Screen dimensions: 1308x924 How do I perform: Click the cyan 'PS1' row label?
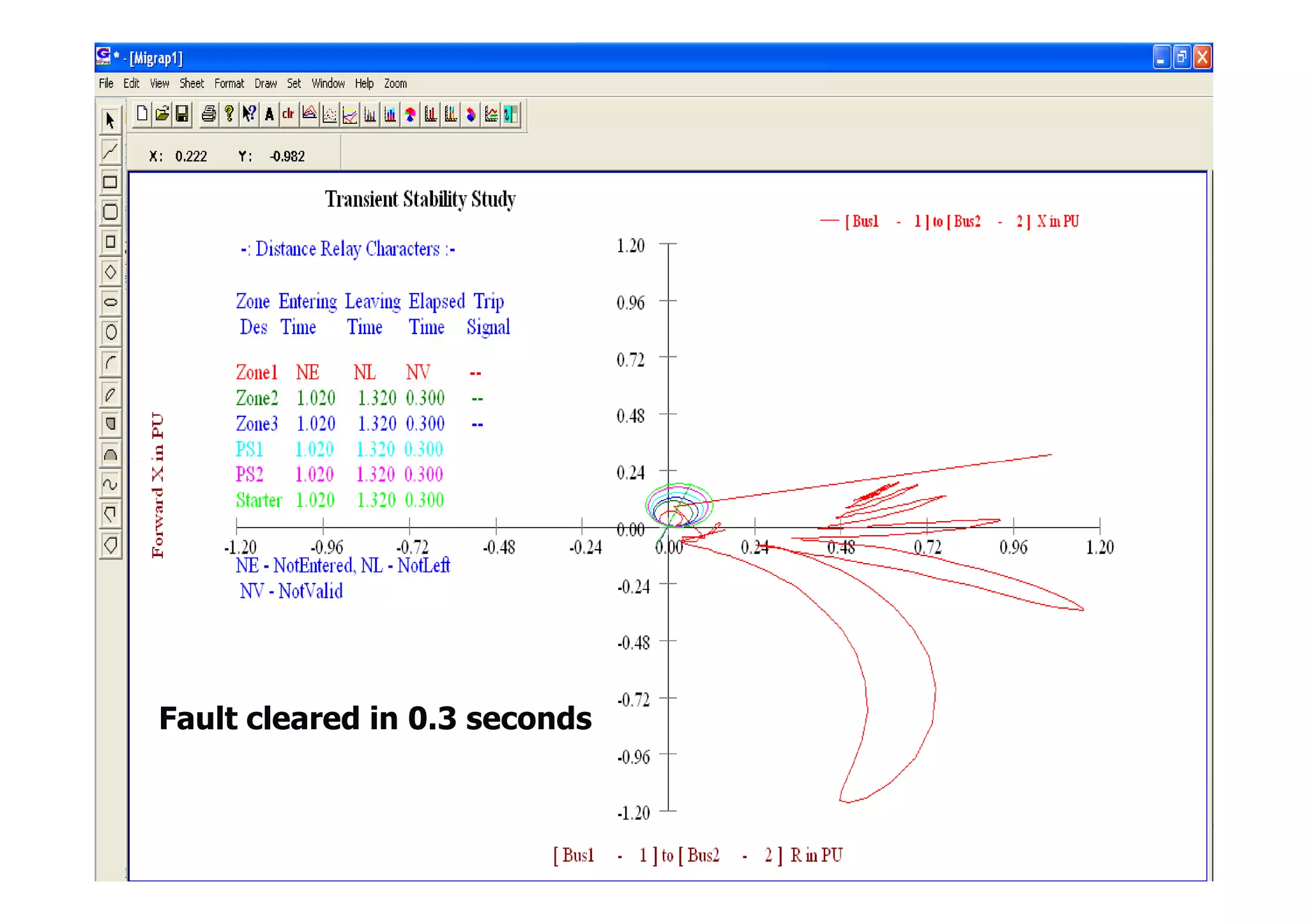click(250, 449)
